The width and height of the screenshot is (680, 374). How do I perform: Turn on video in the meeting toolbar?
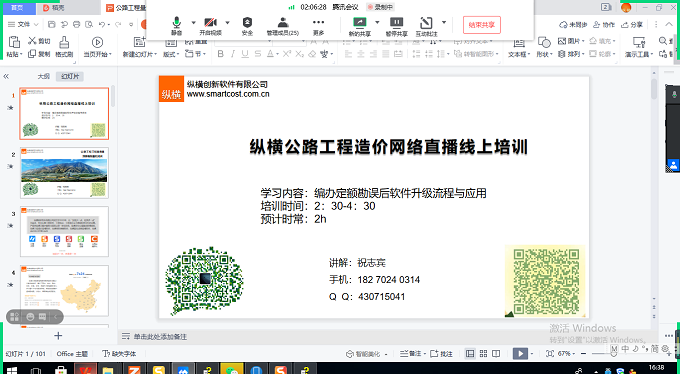[x=210, y=26]
